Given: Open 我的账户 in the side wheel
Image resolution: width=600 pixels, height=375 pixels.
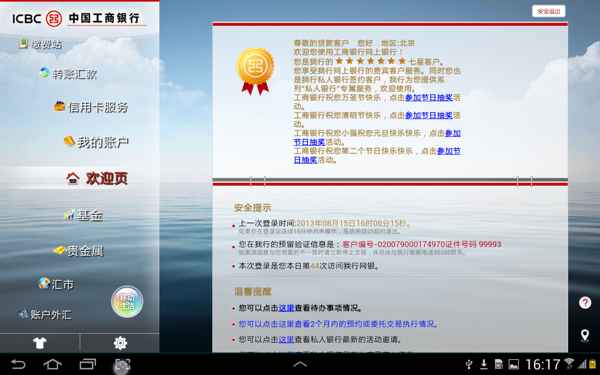Looking at the screenshot, I should click(x=96, y=142).
